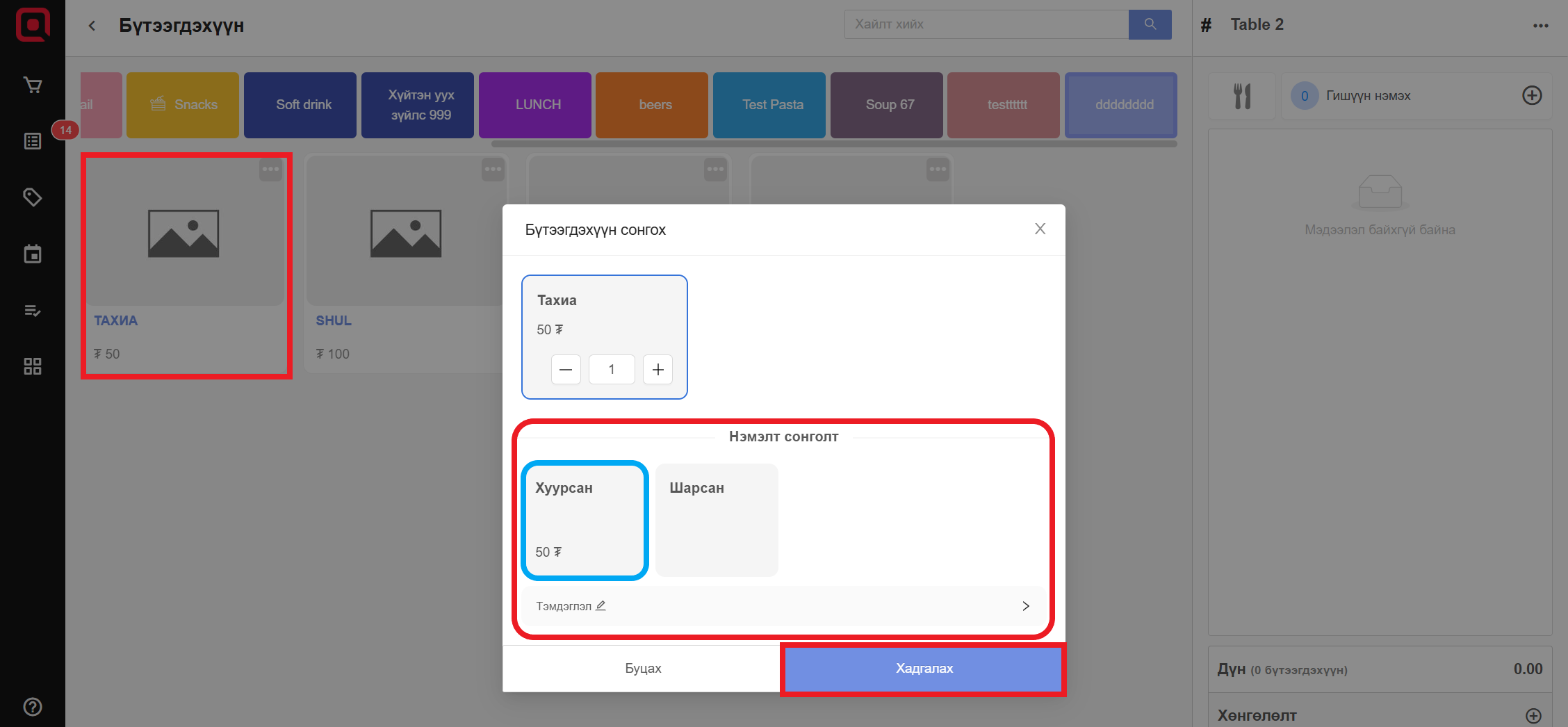Select the Тахиа product card in dialog
Viewport: 1568px width, 727px height.
pyautogui.click(x=604, y=313)
